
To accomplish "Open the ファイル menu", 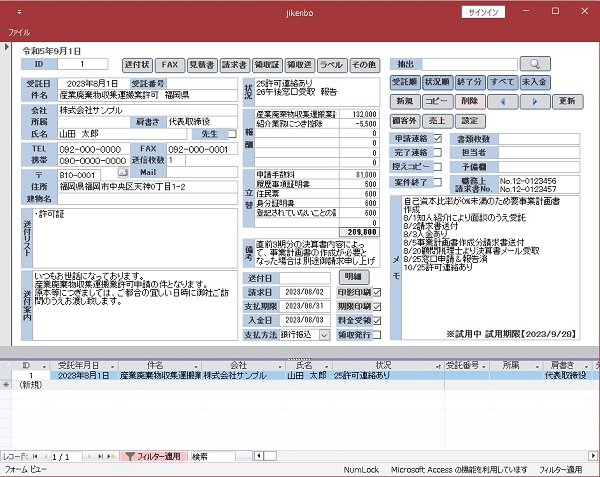I will tap(19, 33).
